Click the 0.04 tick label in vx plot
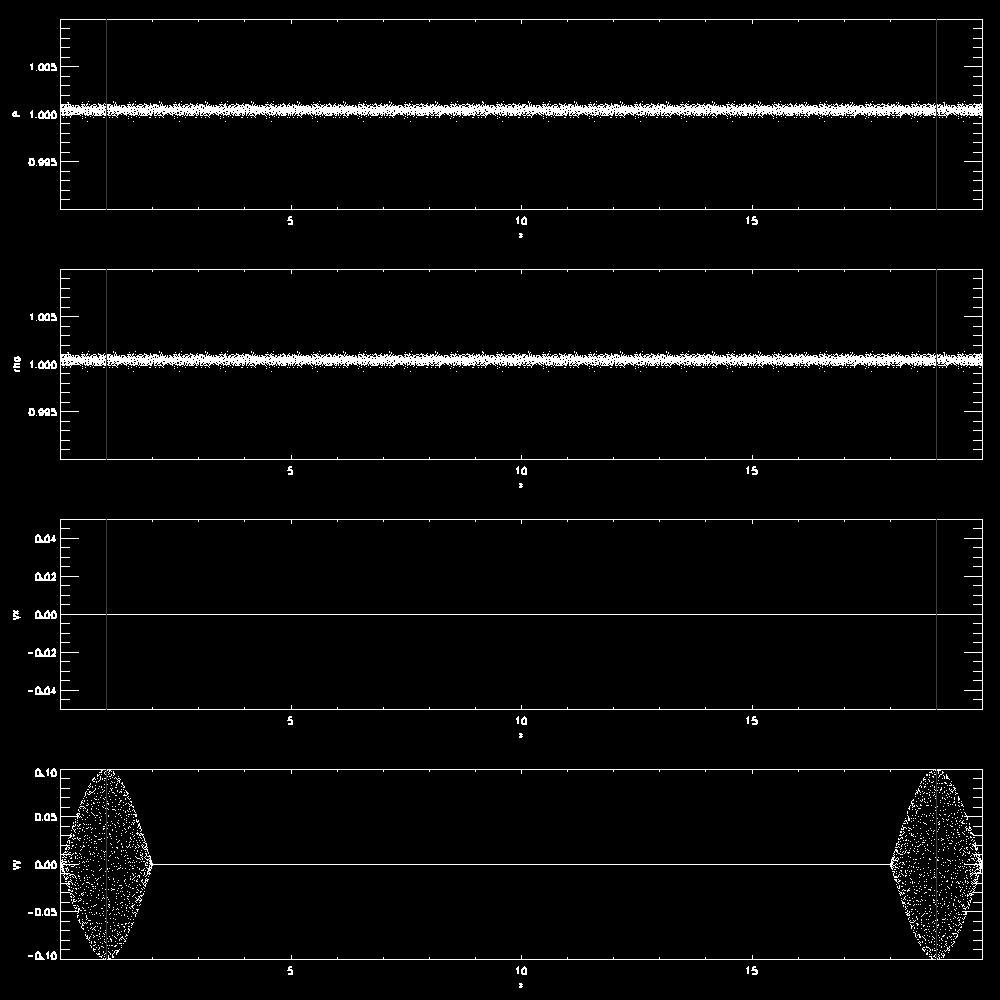The image size is (1000, 1000). click(x=43, y=539)
